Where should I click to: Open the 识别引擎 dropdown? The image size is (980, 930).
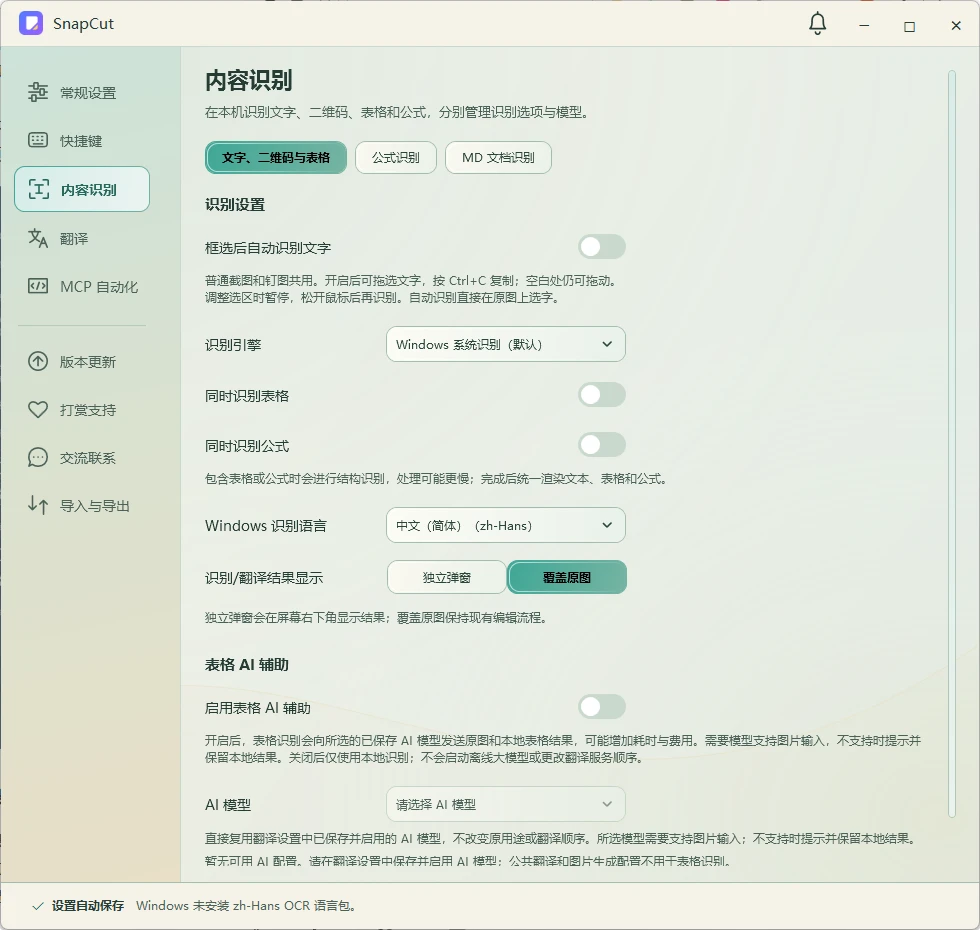[506, 344]
